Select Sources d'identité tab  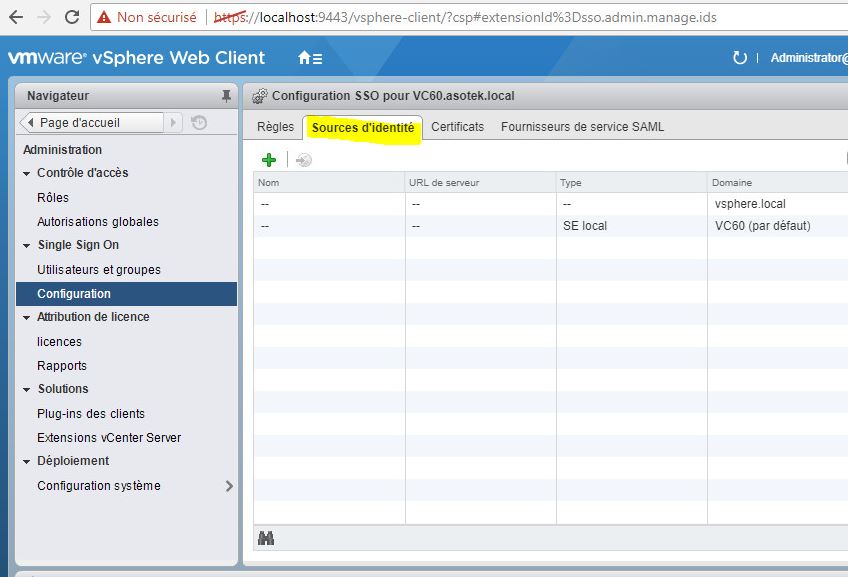363,128
